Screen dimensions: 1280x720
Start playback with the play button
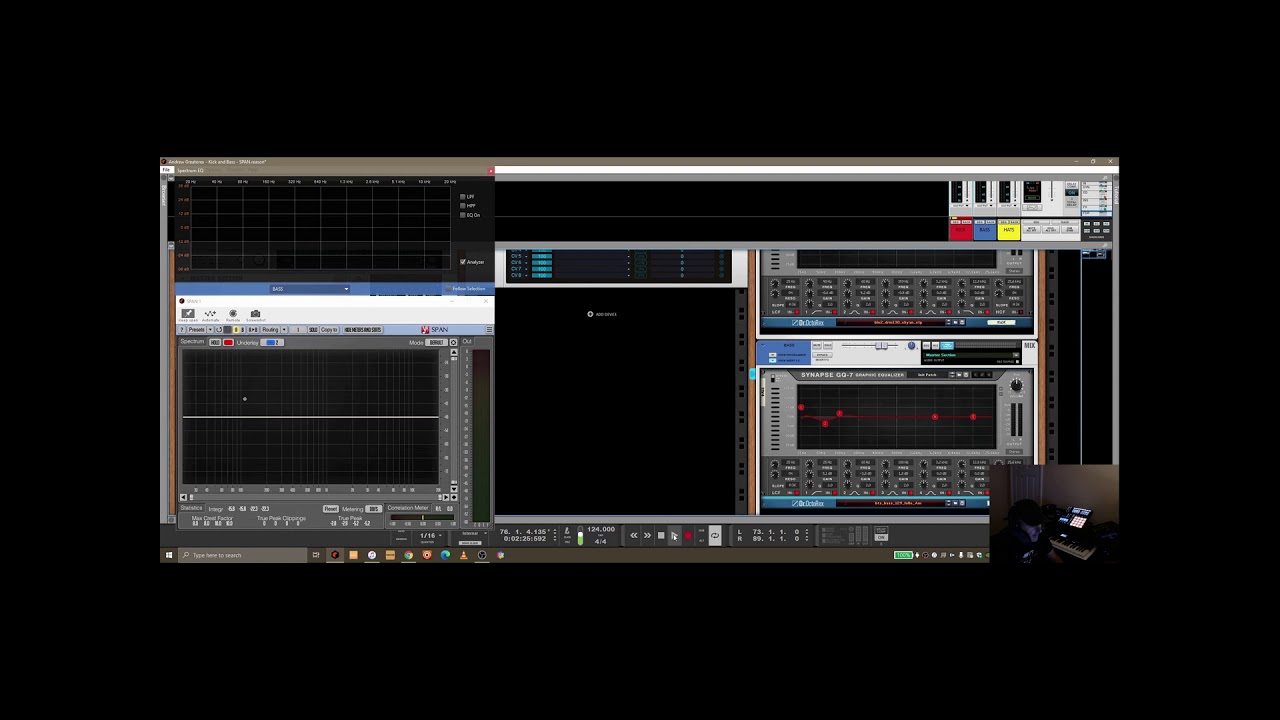[x=674, y=536]
